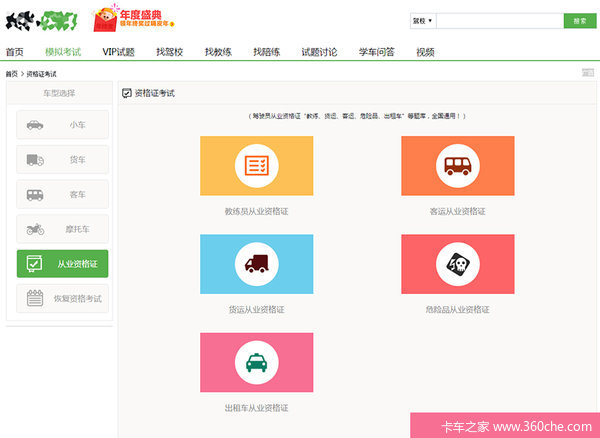
Task: Click the 恢复资格考试 label in the sidebar
Action: pos(78,299)
